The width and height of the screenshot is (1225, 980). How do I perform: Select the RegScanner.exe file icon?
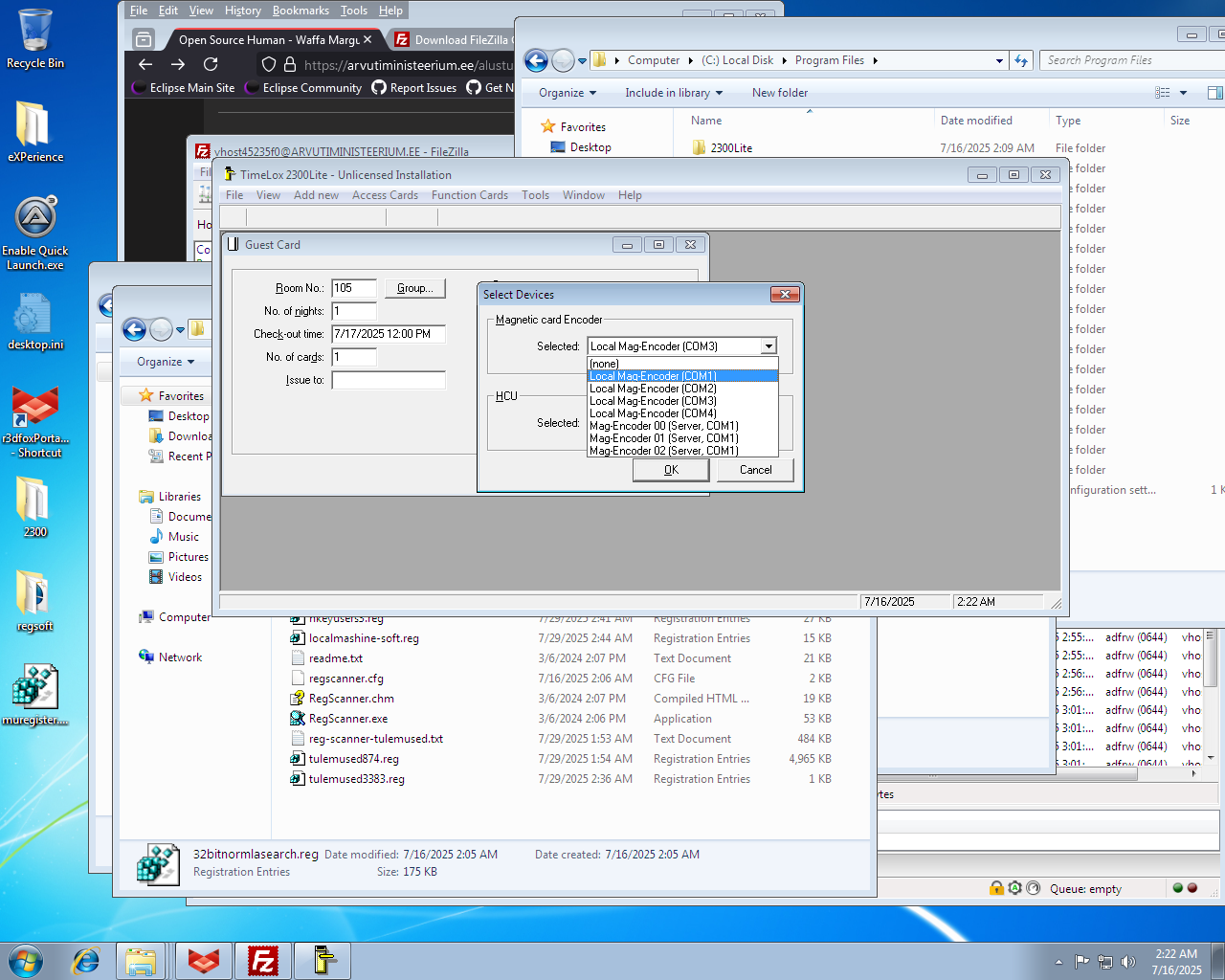[x=298, y=719]
